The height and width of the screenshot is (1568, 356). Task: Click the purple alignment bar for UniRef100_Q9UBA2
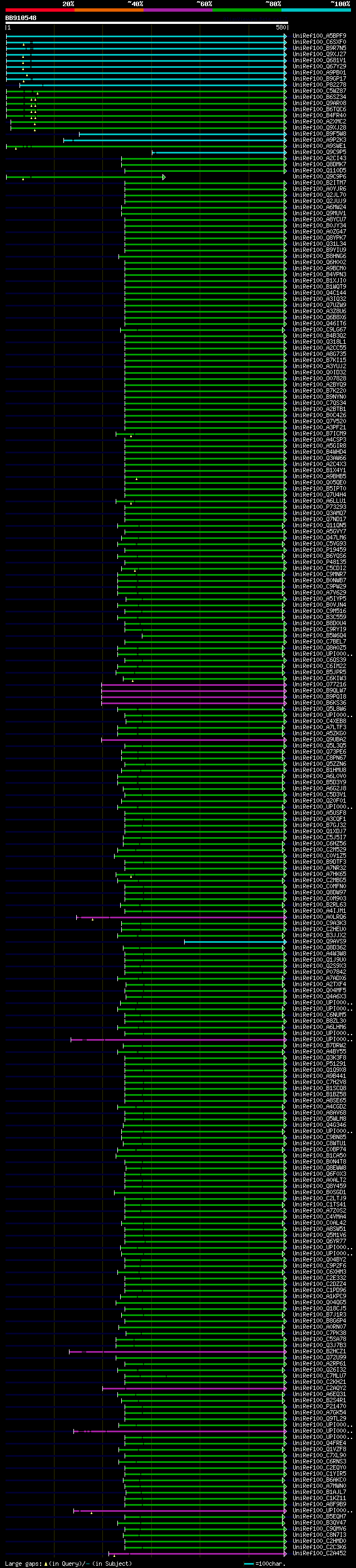tap(194, 740)
